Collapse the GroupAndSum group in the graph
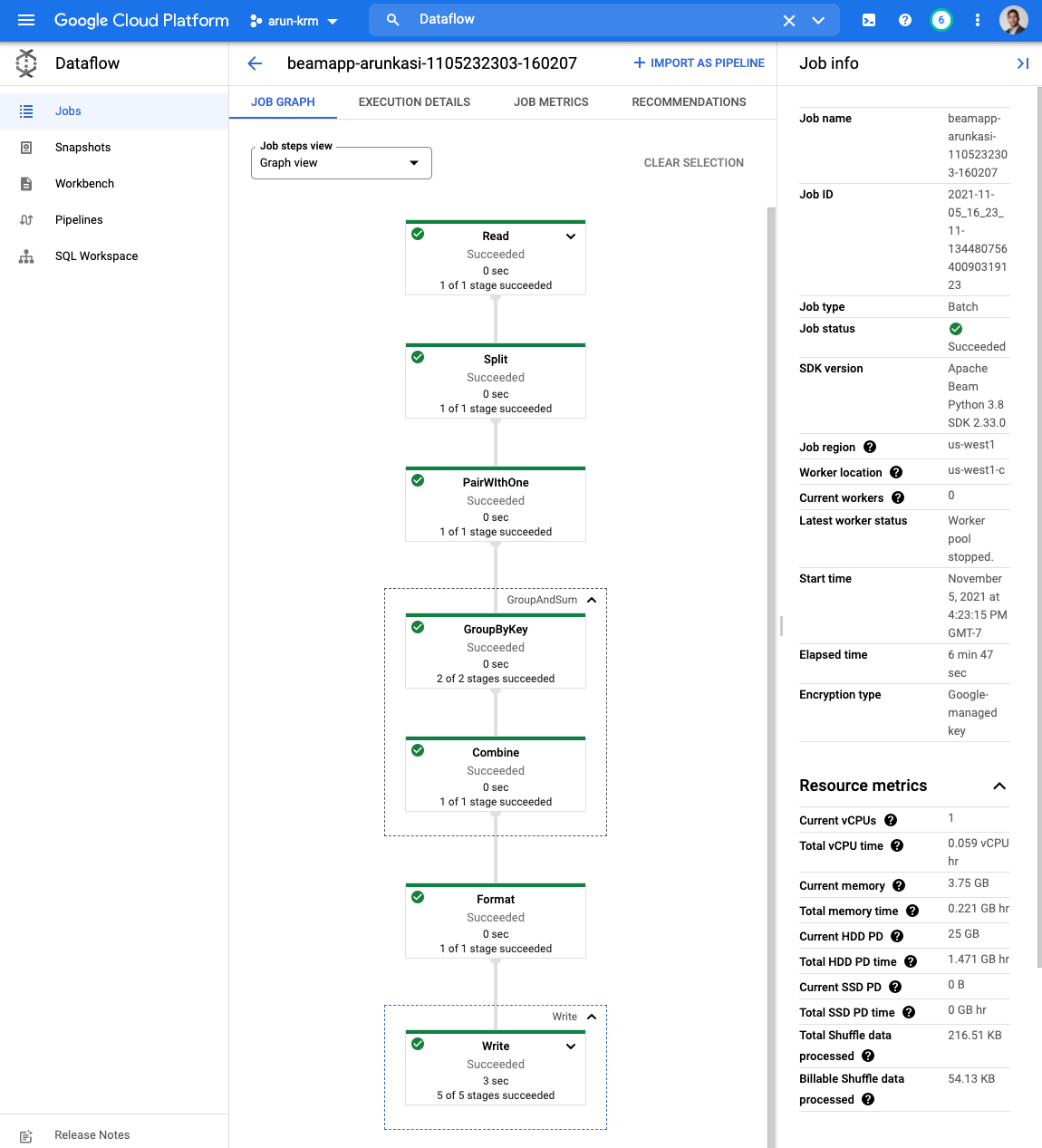 point(592,600)
